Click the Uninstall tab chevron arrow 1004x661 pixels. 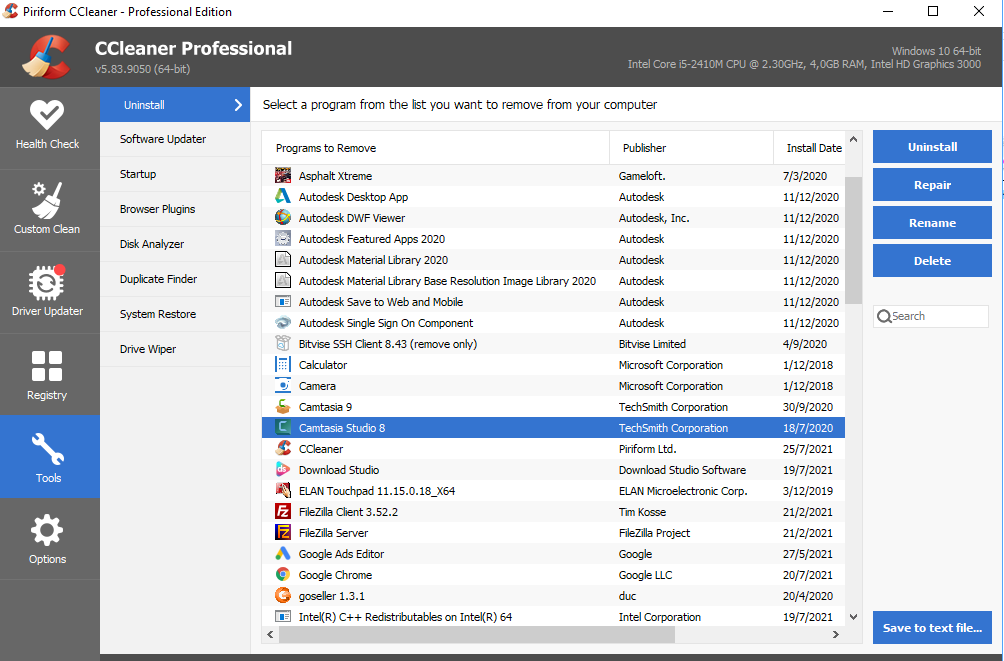pos(238,105)
